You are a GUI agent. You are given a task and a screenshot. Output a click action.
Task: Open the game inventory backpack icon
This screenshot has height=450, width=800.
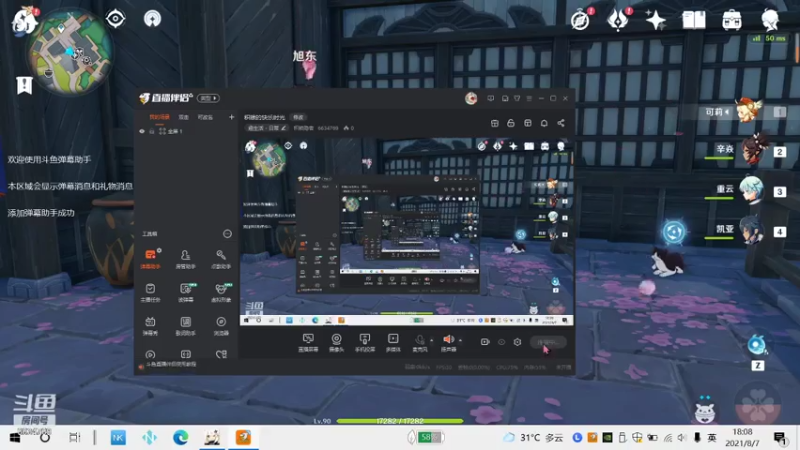[732, 20]
